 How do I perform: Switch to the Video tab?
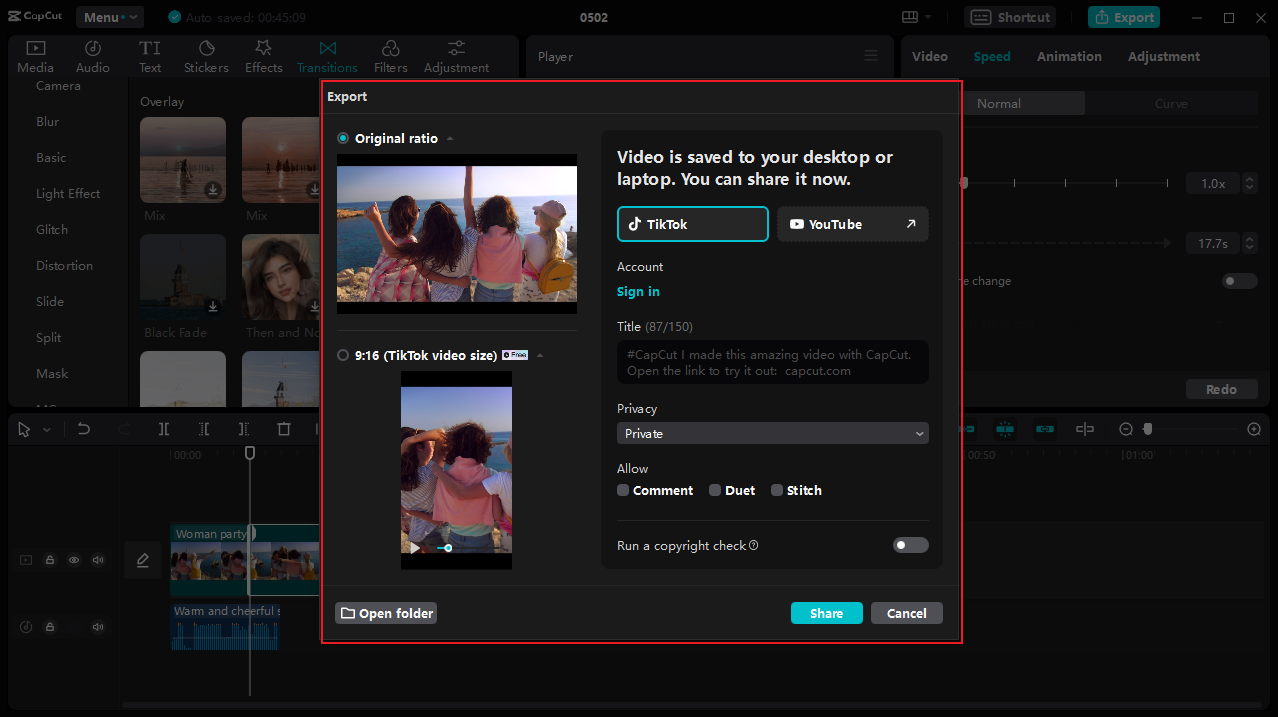coord(930,56)
